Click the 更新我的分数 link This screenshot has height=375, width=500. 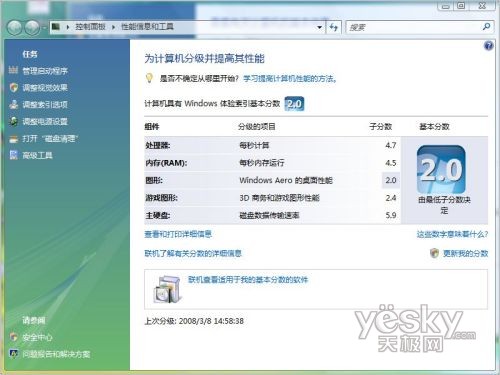coord(465,254)
